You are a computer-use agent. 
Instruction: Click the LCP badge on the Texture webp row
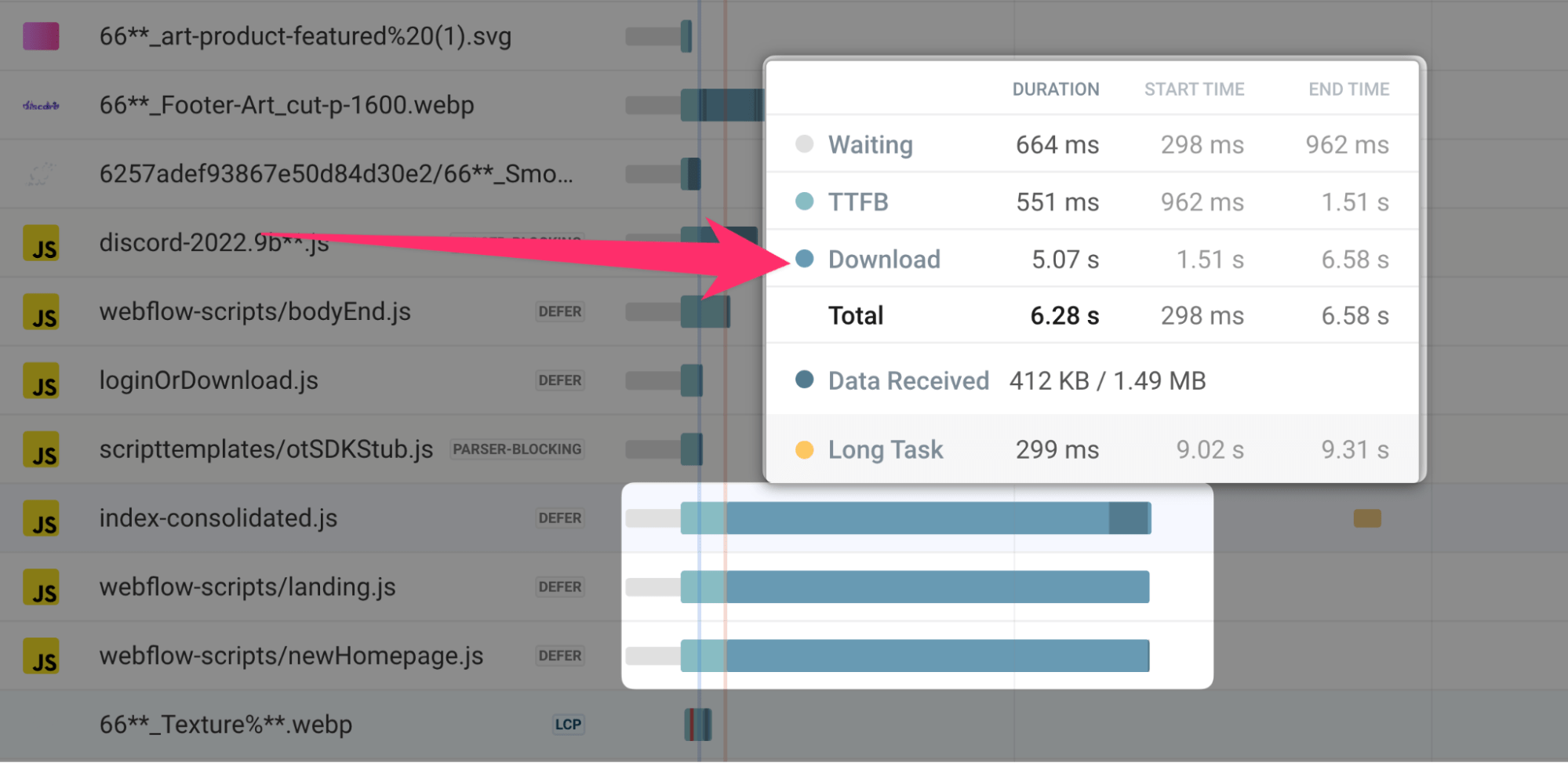click(x=569, y=725)
